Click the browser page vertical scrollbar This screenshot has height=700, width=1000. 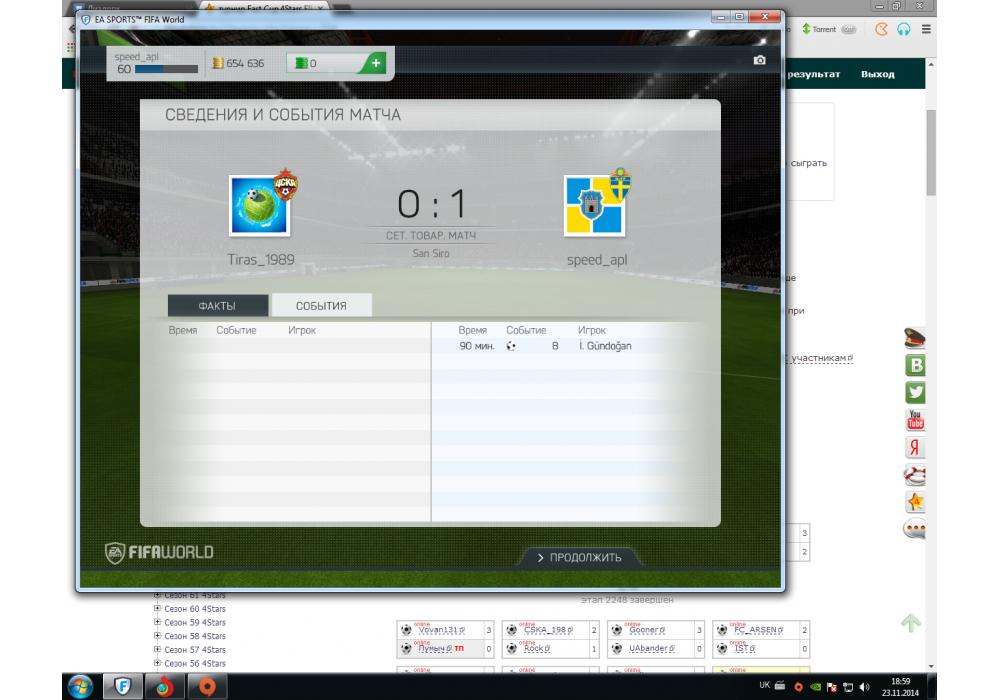tap(931, 153)
